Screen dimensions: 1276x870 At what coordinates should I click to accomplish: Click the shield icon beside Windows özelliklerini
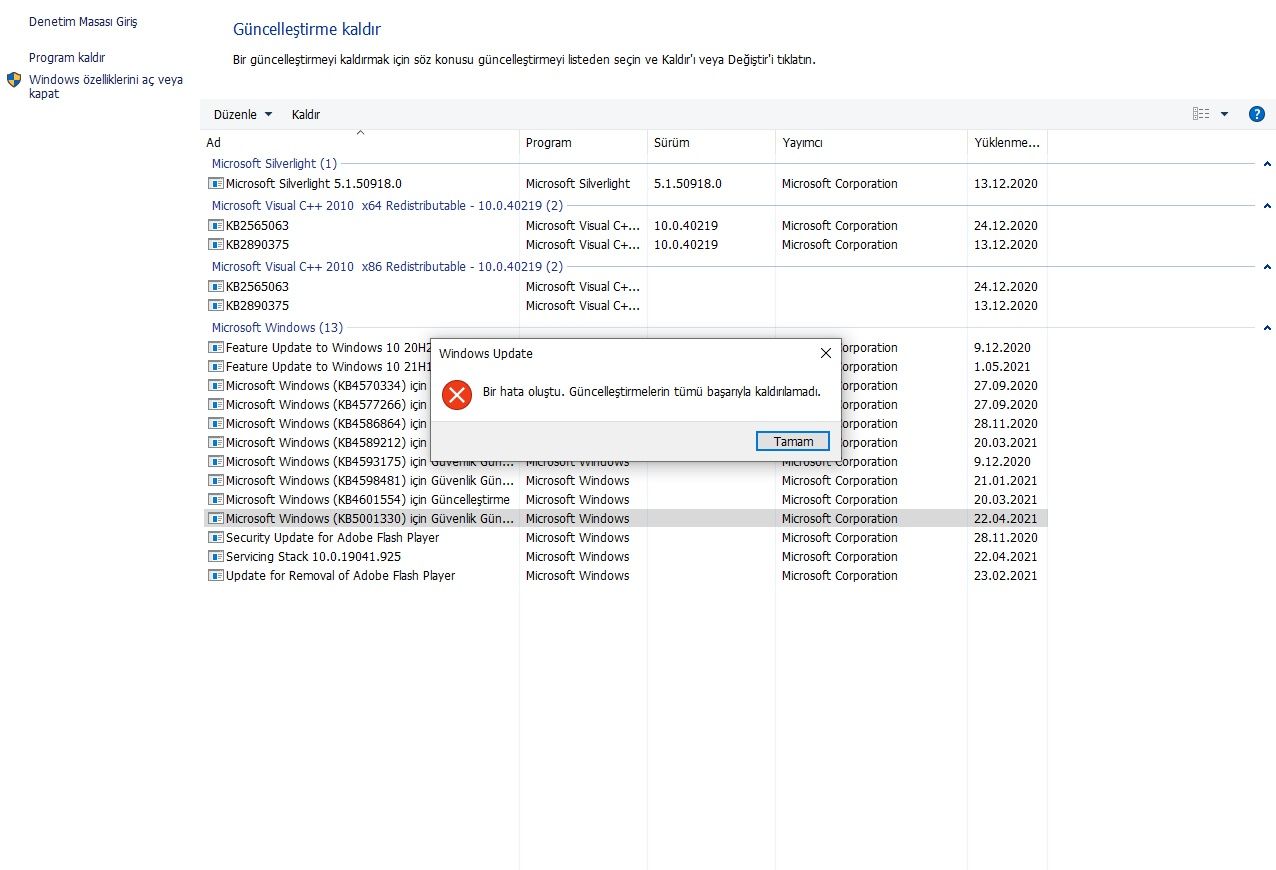(x=14, y=79)
